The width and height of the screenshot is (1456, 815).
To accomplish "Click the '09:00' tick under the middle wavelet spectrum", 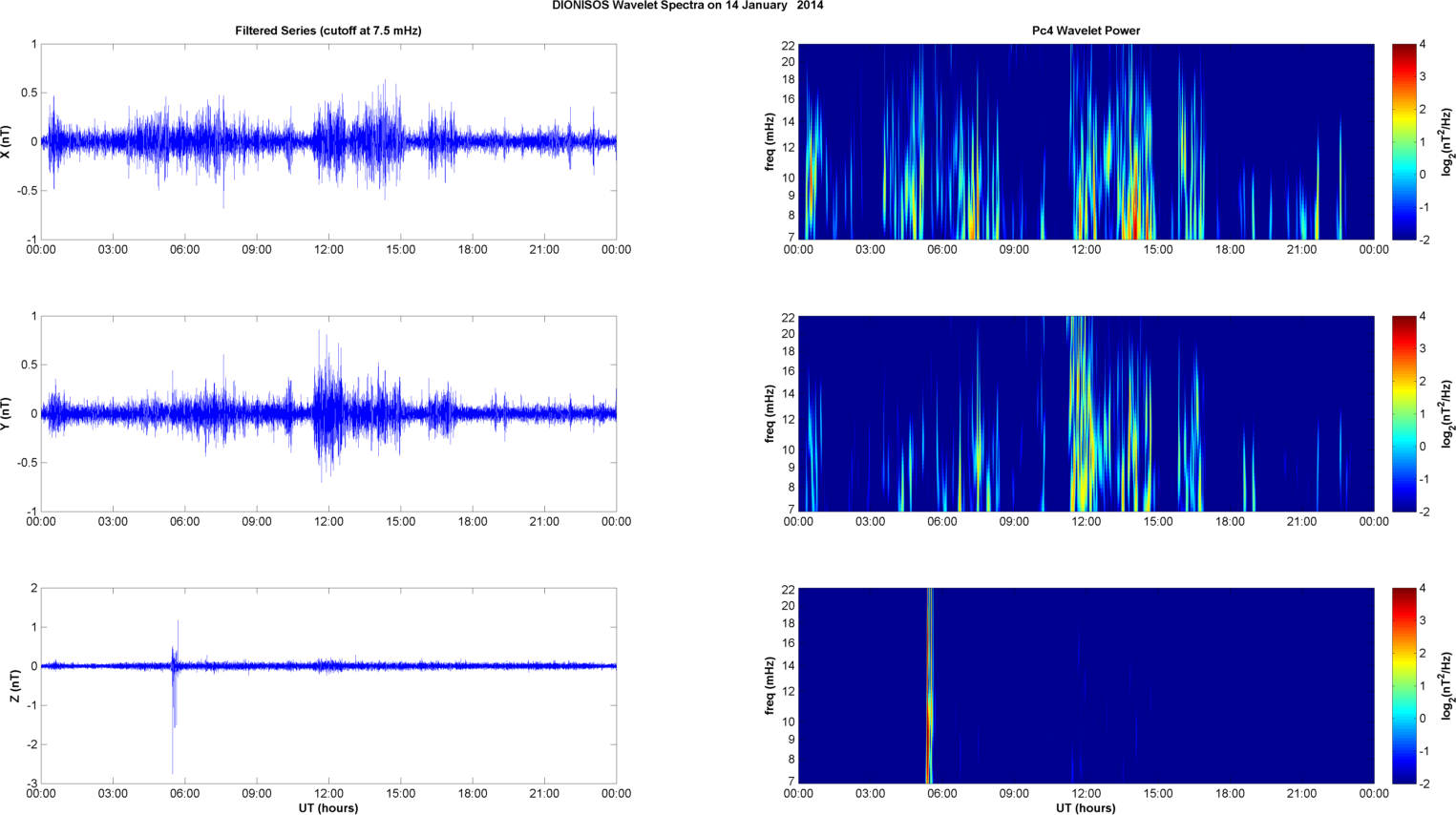I will tap(1014, 522).
